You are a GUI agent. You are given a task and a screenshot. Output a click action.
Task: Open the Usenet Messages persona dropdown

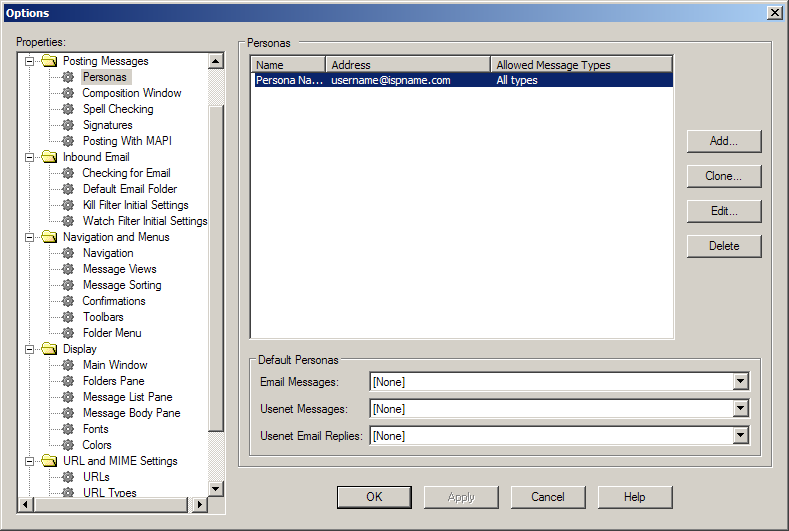point(740,408)
